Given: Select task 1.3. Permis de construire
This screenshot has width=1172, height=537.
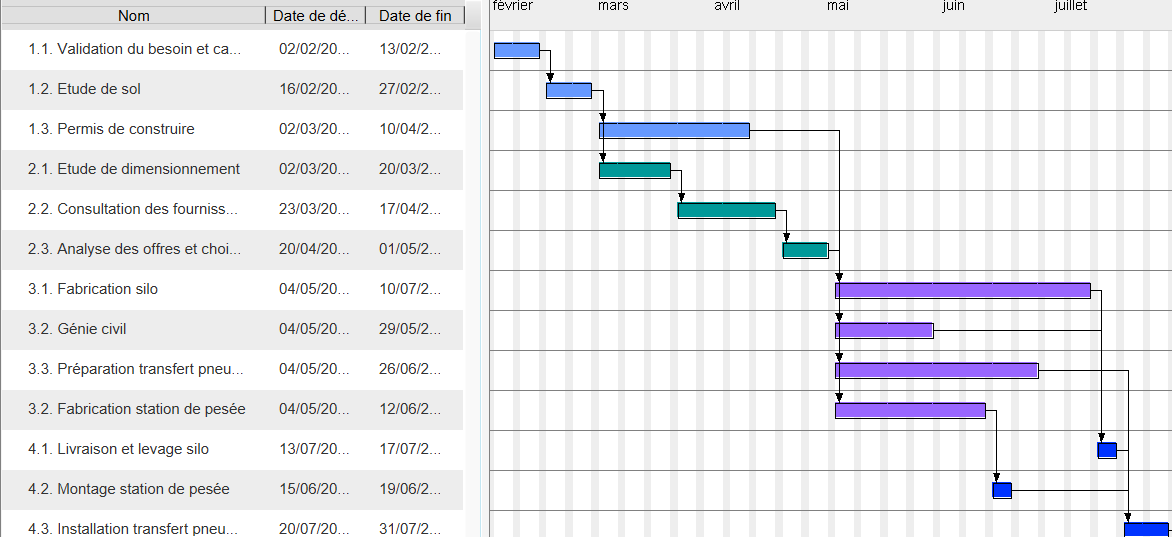Looking at the screenshot, I should pyautogui.click(x=232, y=130).
